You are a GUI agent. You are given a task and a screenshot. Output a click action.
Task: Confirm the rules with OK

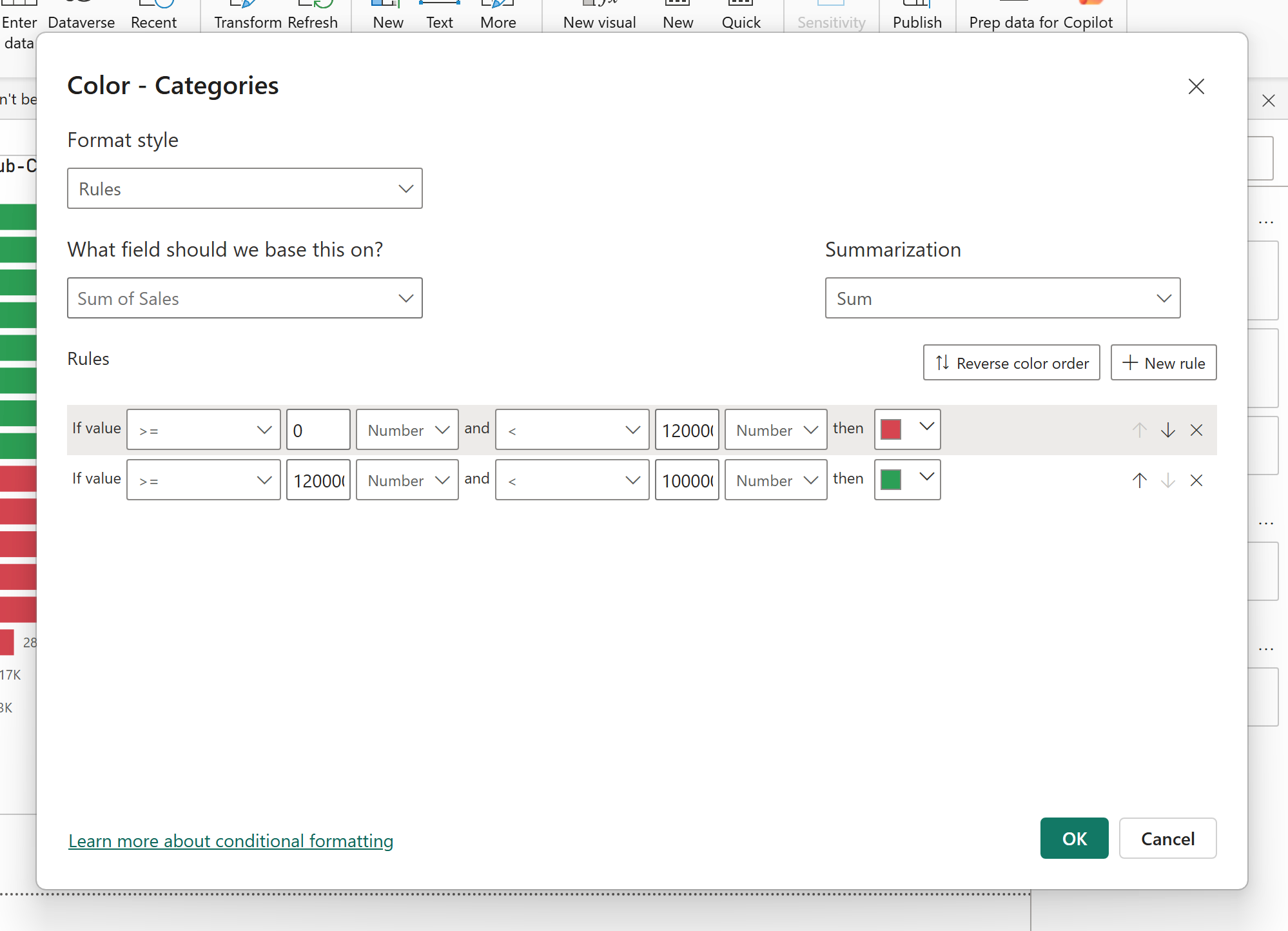(1074, 838)
